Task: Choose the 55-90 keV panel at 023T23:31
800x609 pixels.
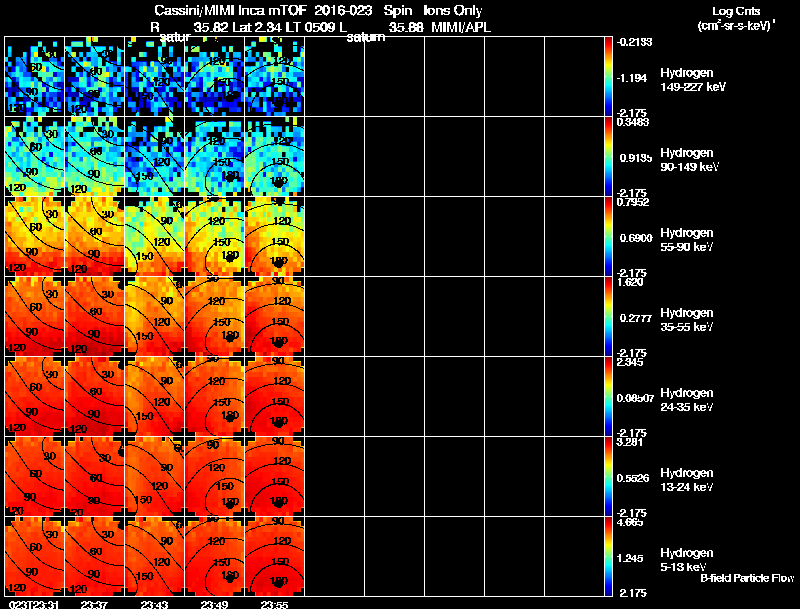Action: point(35,237)
